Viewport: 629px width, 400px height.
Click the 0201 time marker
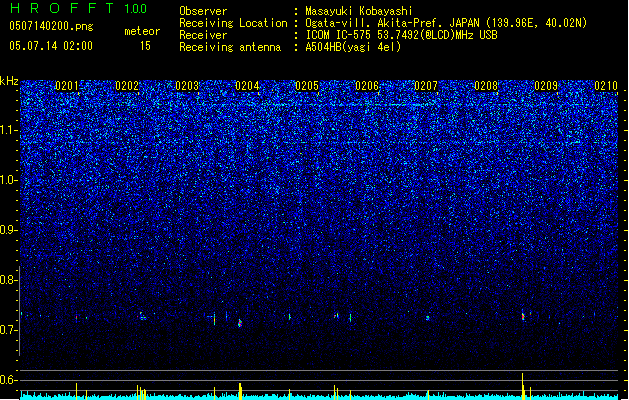point(67,86)
